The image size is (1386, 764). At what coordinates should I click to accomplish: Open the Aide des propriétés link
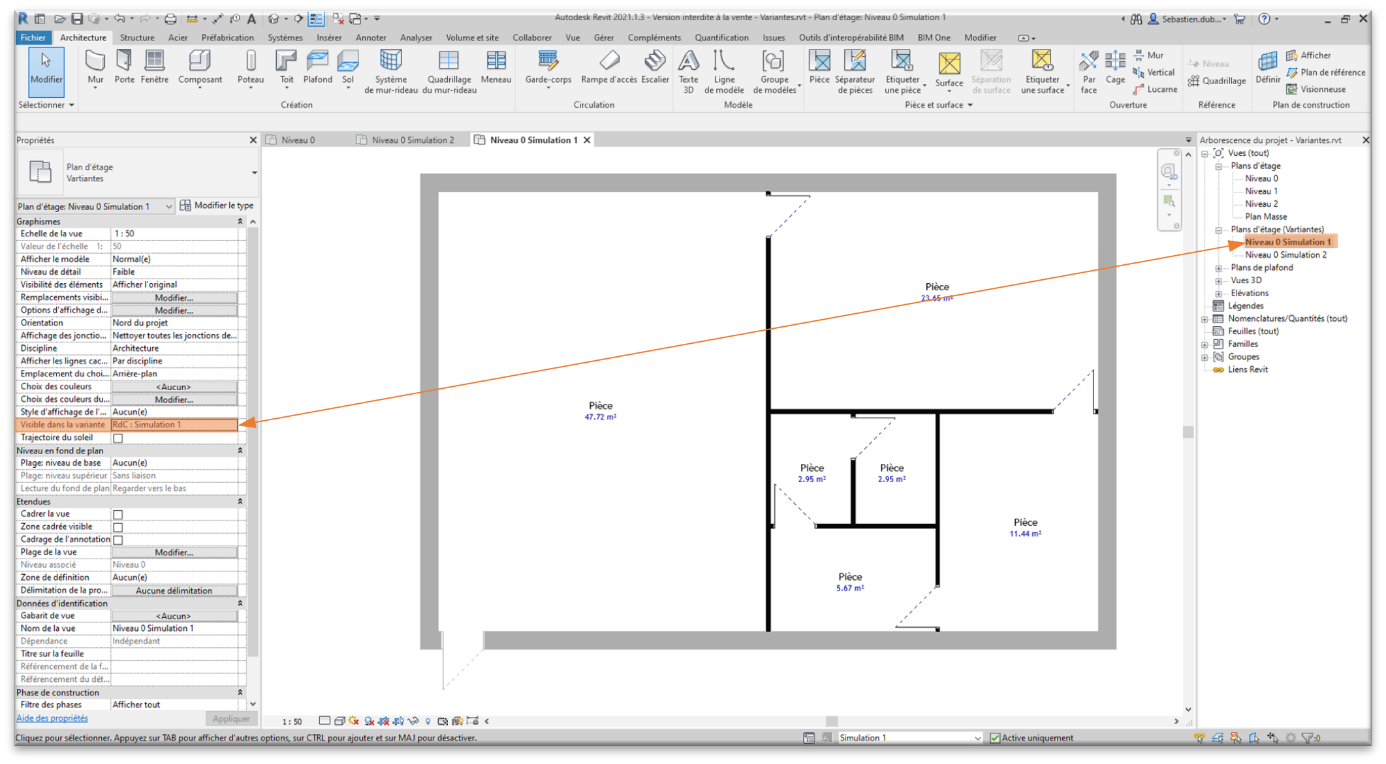coord(52,718)
